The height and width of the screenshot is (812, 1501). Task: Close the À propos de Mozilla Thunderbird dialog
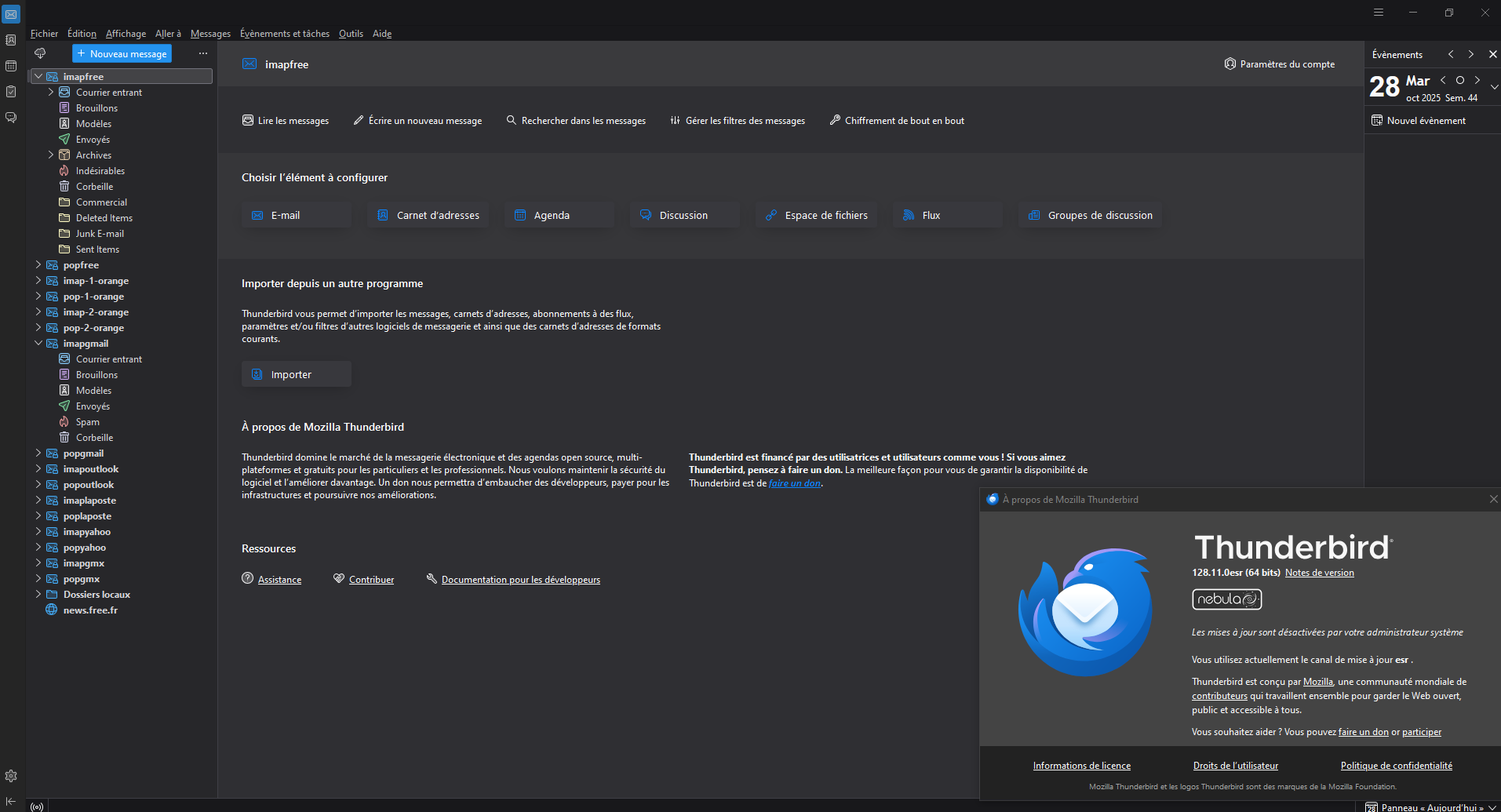click(x=1493, y=499)
